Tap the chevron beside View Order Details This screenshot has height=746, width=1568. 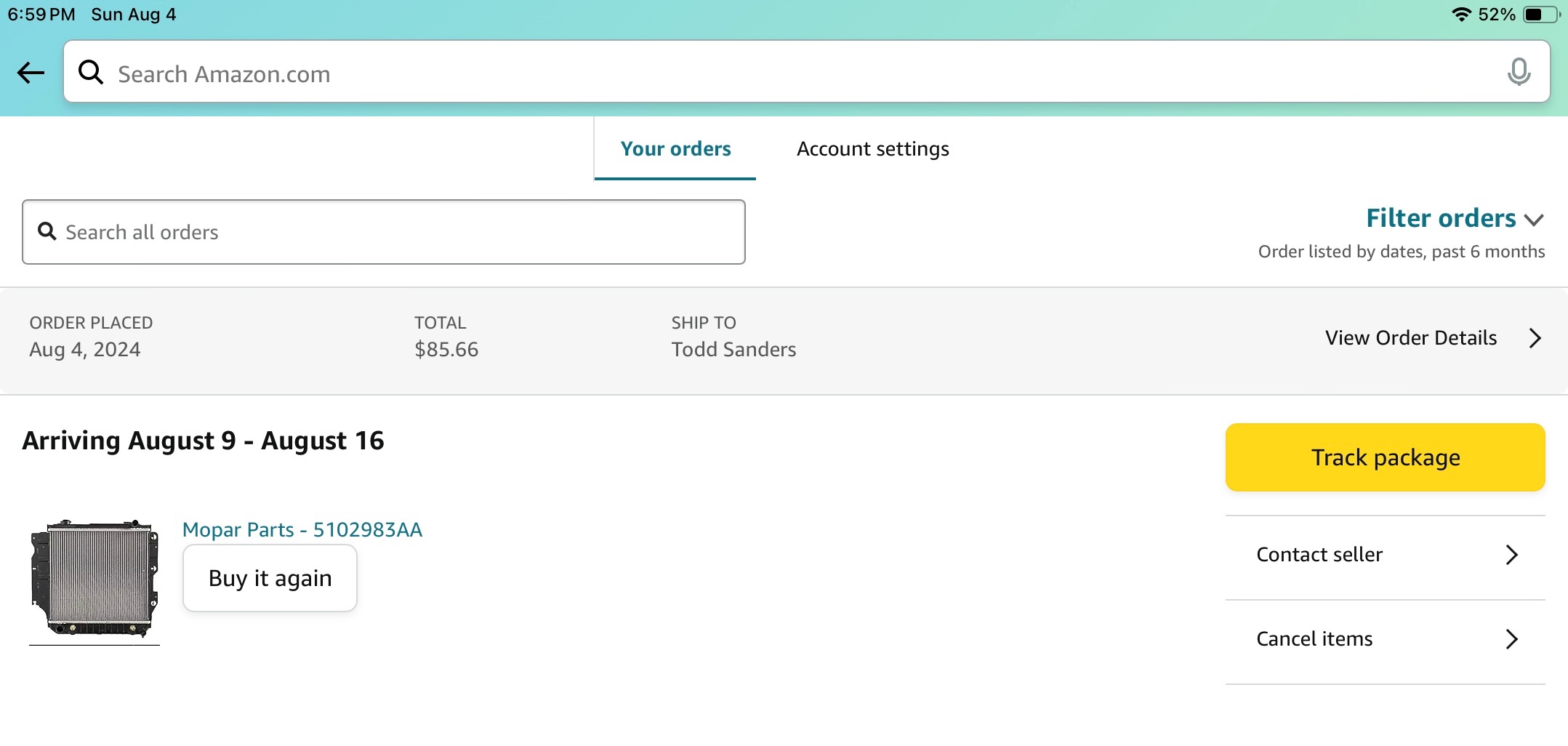[1535, 338]
